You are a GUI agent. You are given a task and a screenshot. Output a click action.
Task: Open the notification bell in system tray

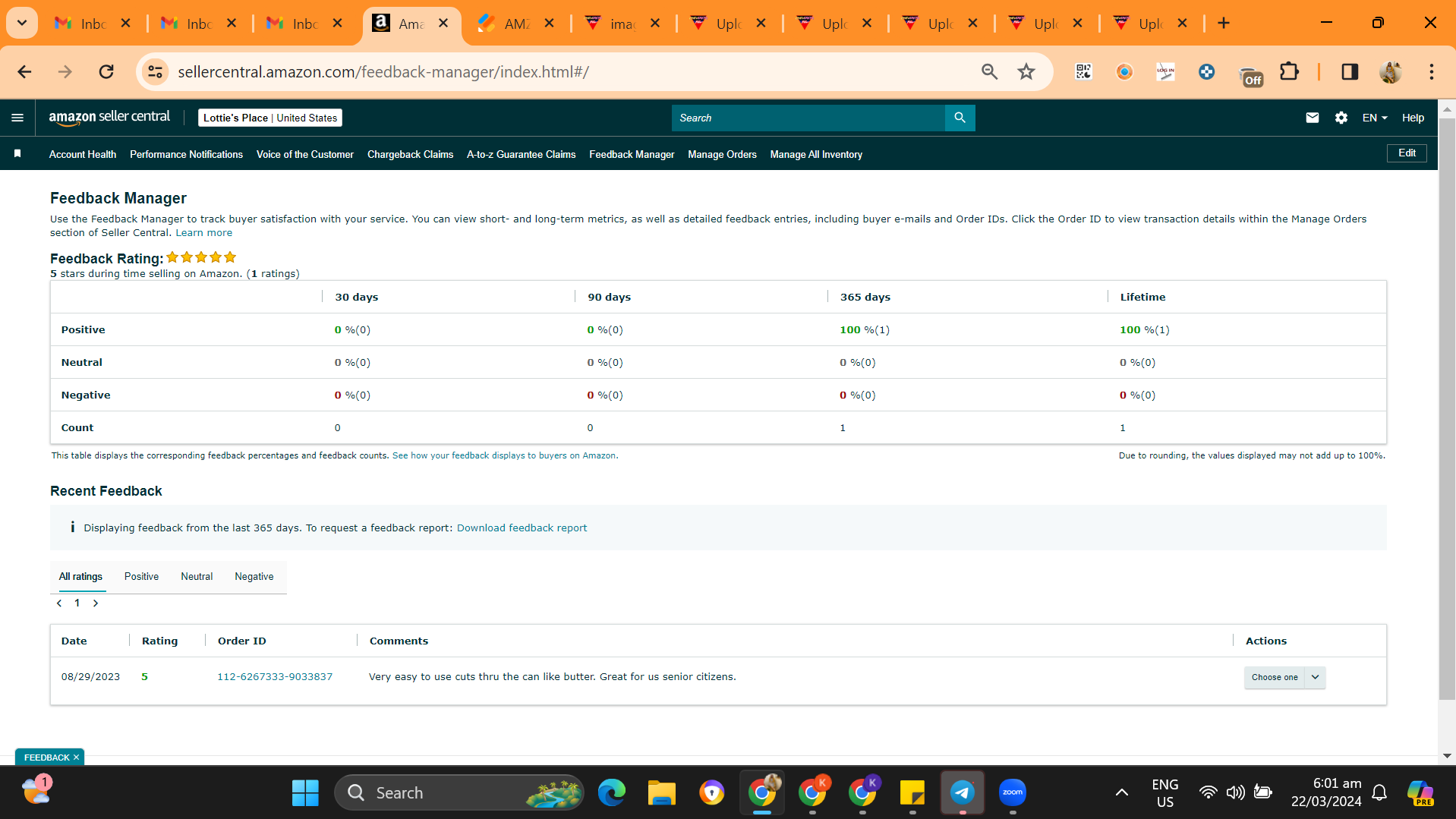pyautogui.click(x=1379, y=793)
